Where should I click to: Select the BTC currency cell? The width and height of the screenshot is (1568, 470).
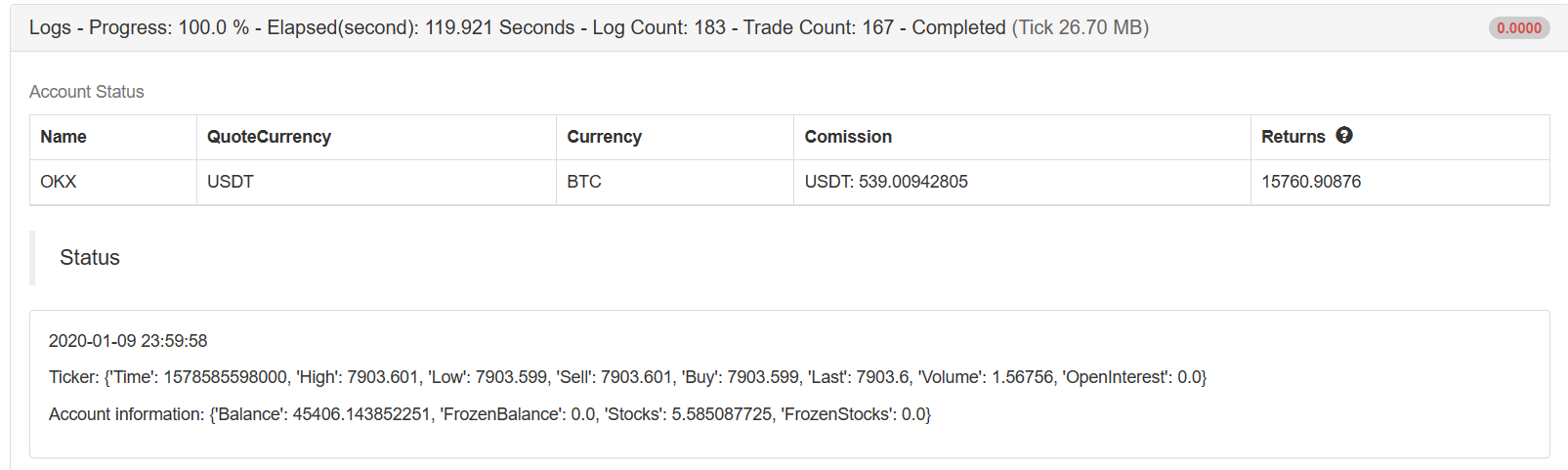pos(584,182)
